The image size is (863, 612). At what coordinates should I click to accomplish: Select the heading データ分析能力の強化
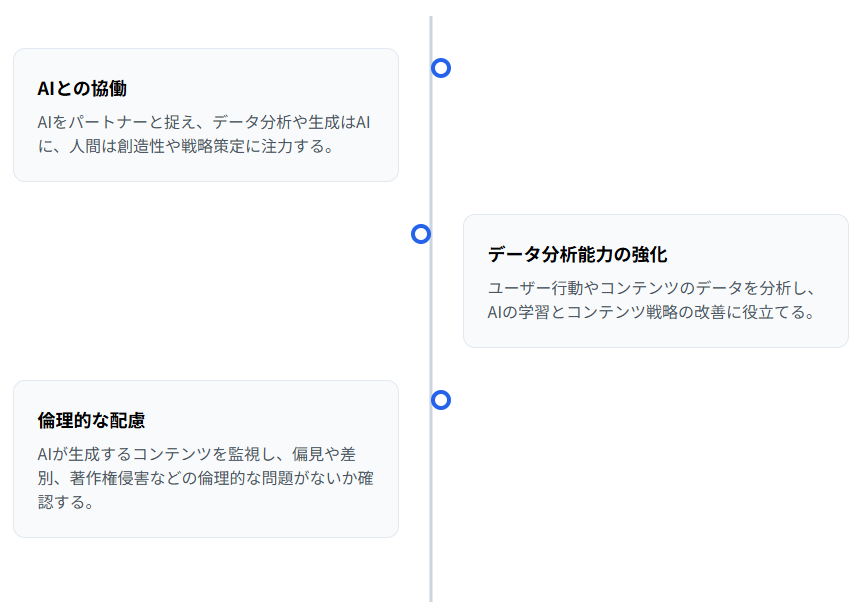coord(577,254)
